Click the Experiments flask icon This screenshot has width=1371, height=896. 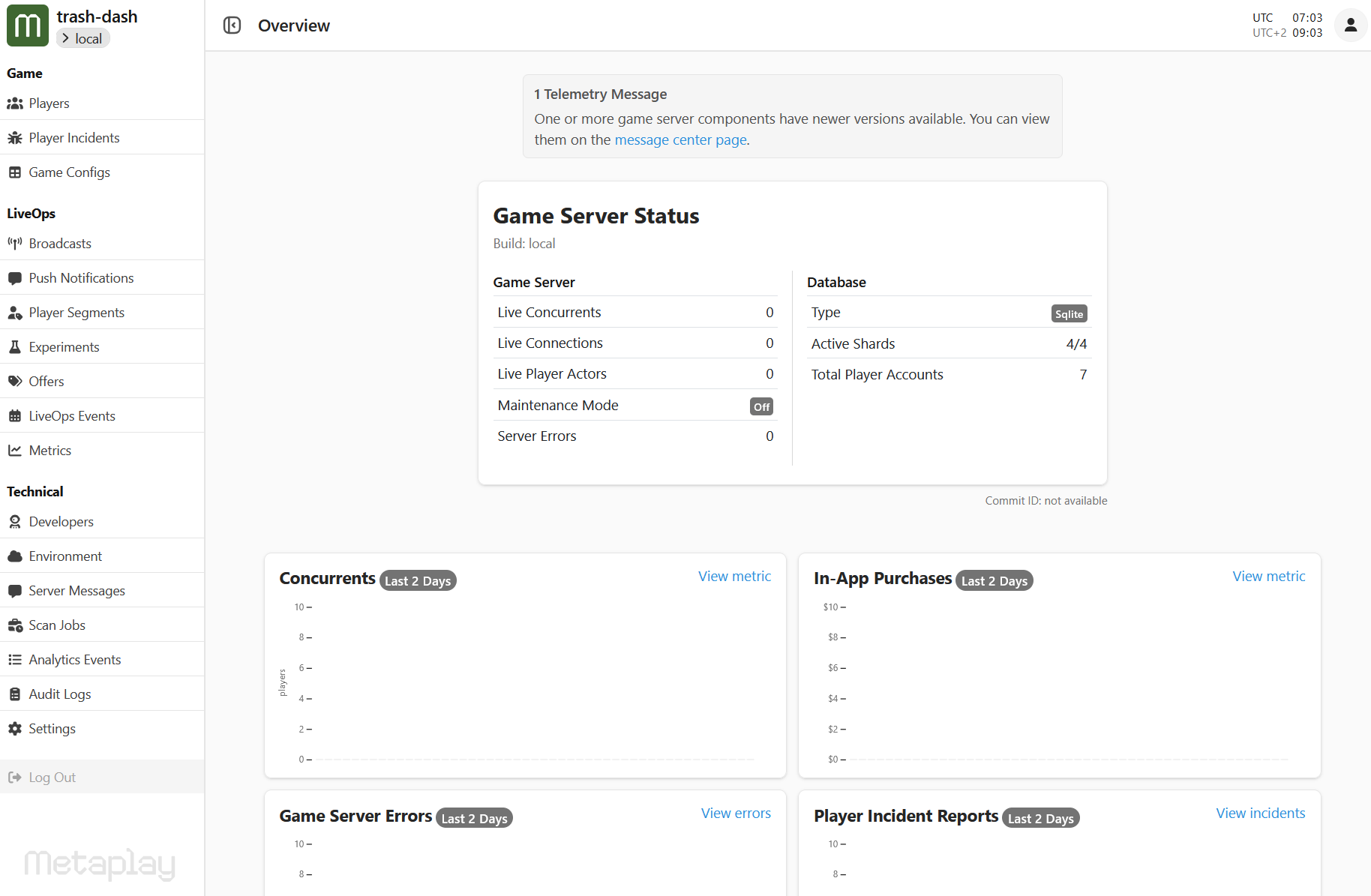(15, 347)
